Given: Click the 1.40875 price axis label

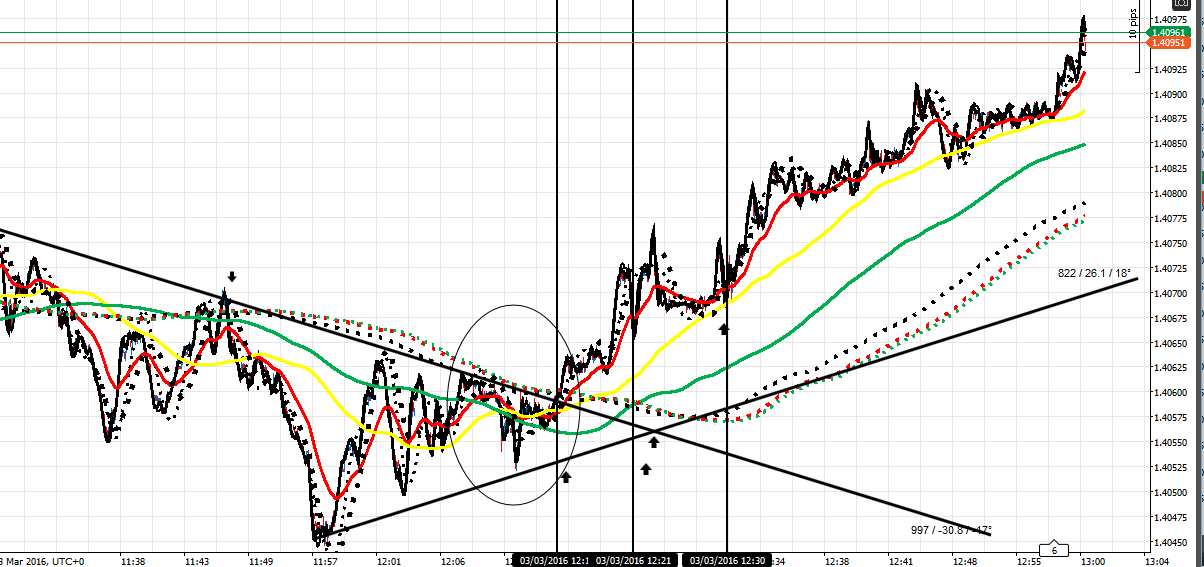Looking at the screenshot, I should click(x=1170, y=120).
